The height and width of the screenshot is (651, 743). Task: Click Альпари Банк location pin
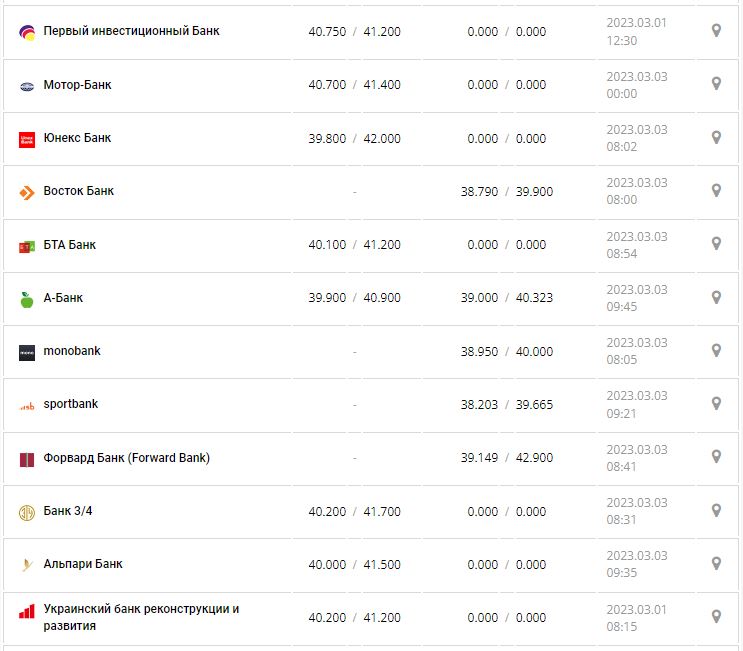pos(716,564)
